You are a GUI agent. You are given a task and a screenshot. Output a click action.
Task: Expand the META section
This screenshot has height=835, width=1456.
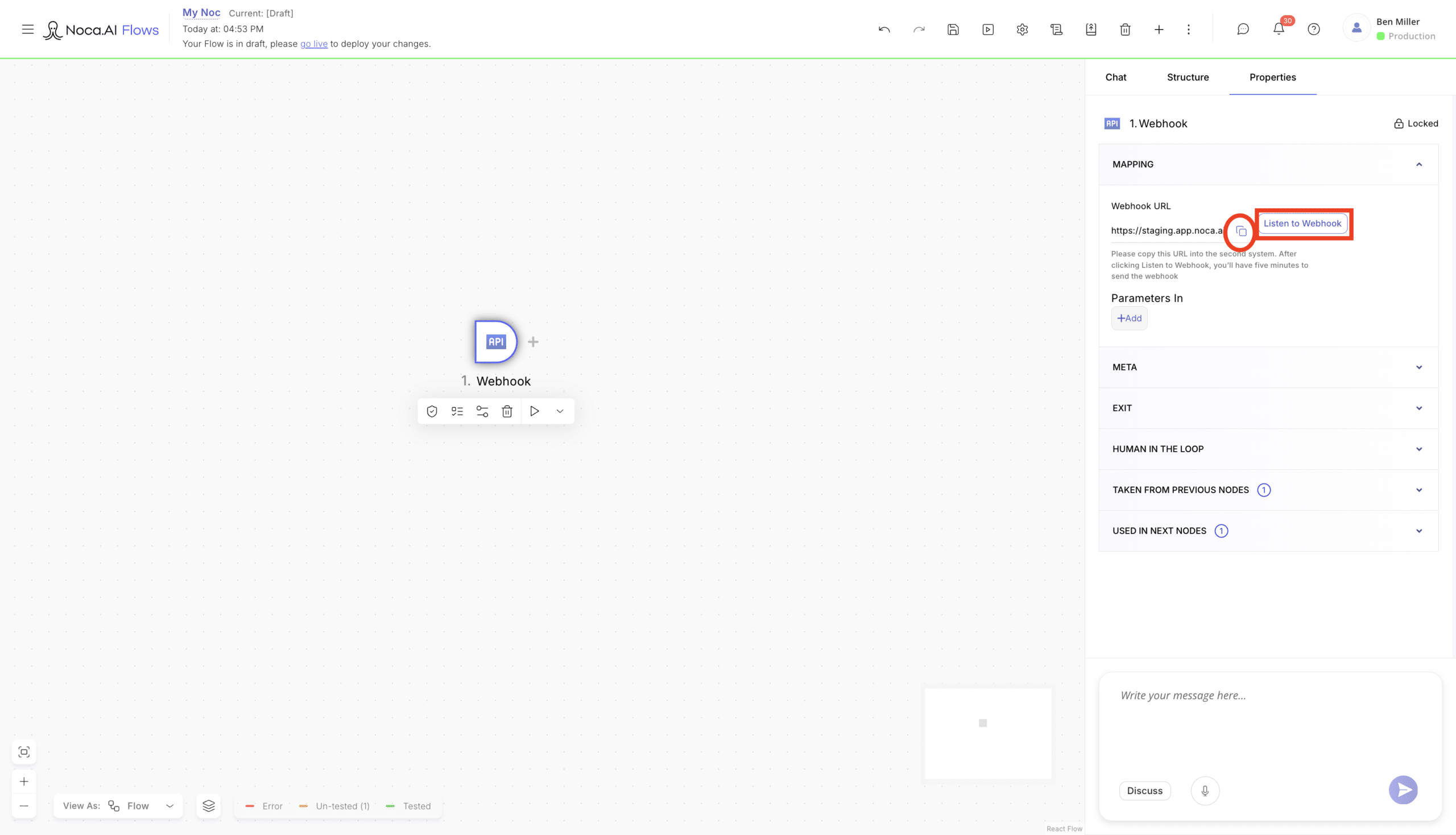coord(1268,367)
